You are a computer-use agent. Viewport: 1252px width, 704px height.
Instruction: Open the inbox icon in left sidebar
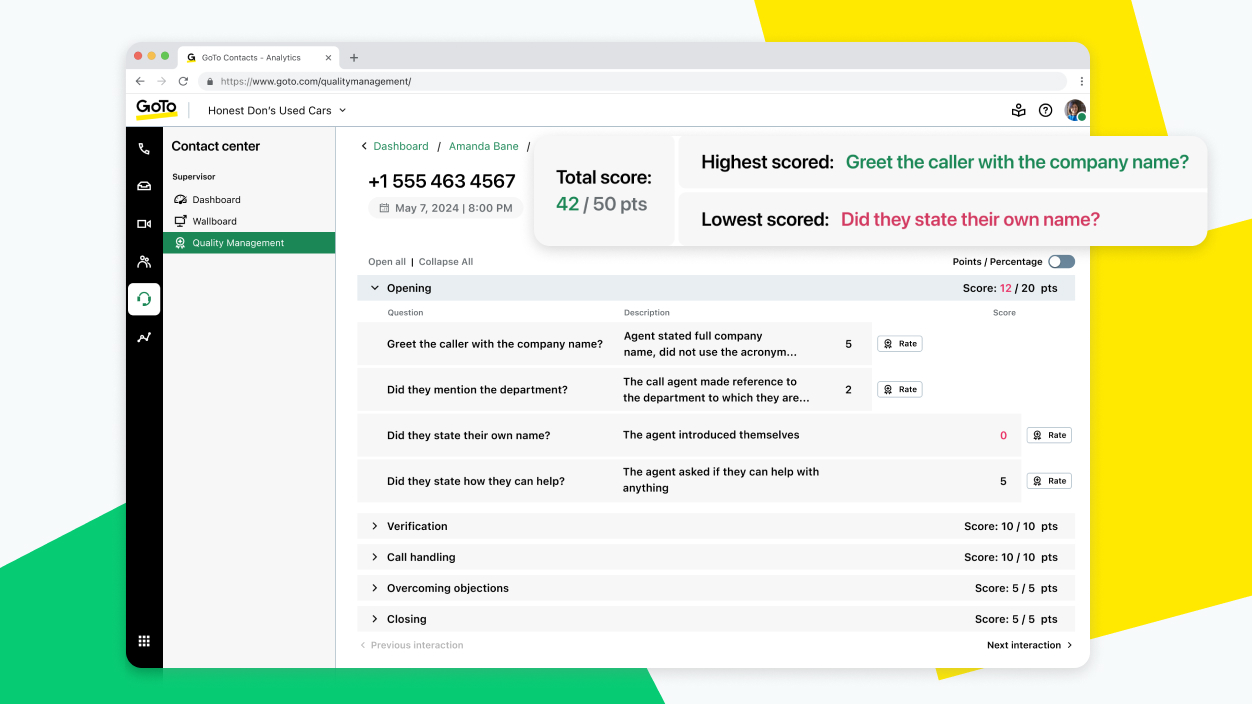144,186
